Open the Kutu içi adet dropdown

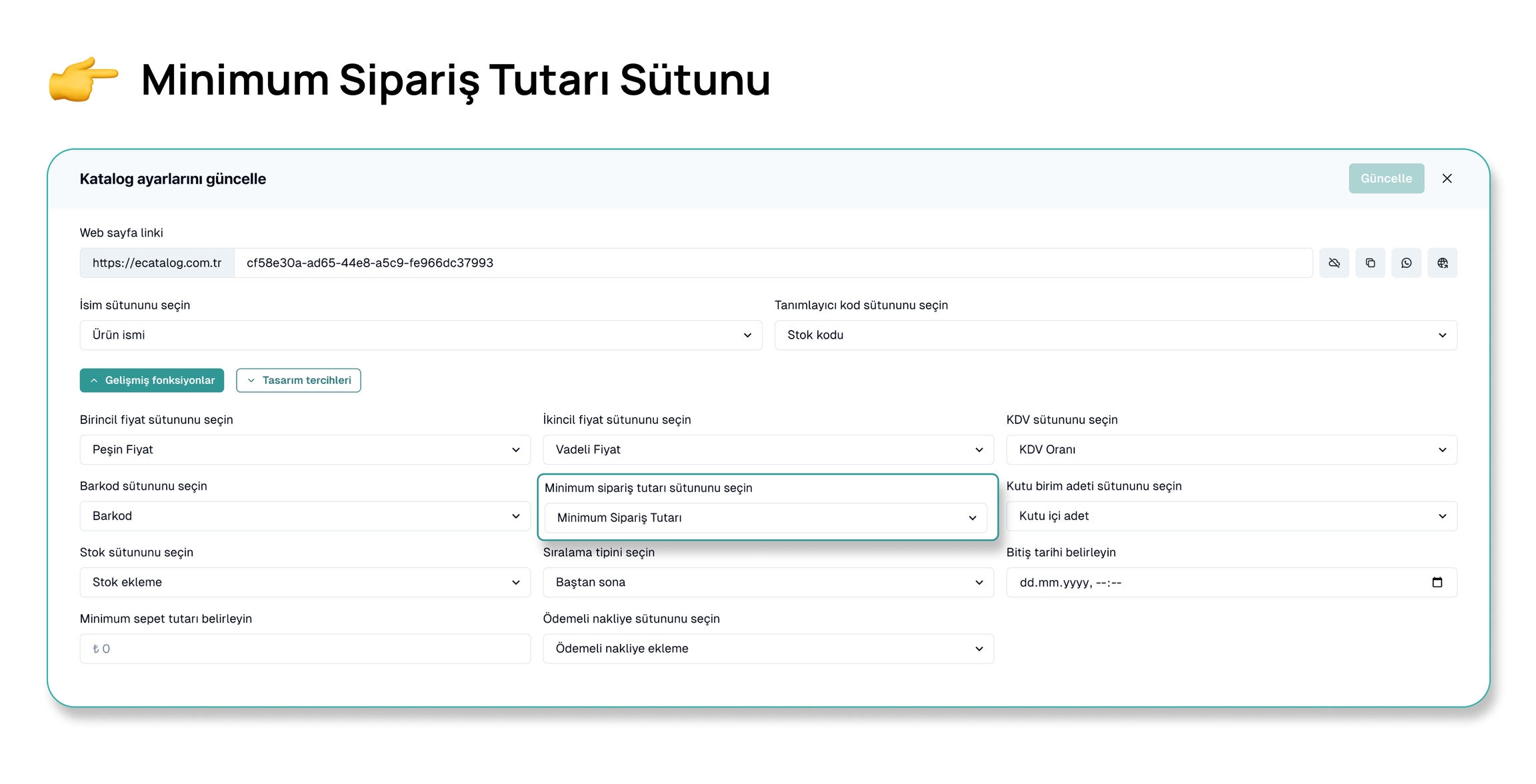1231,516
